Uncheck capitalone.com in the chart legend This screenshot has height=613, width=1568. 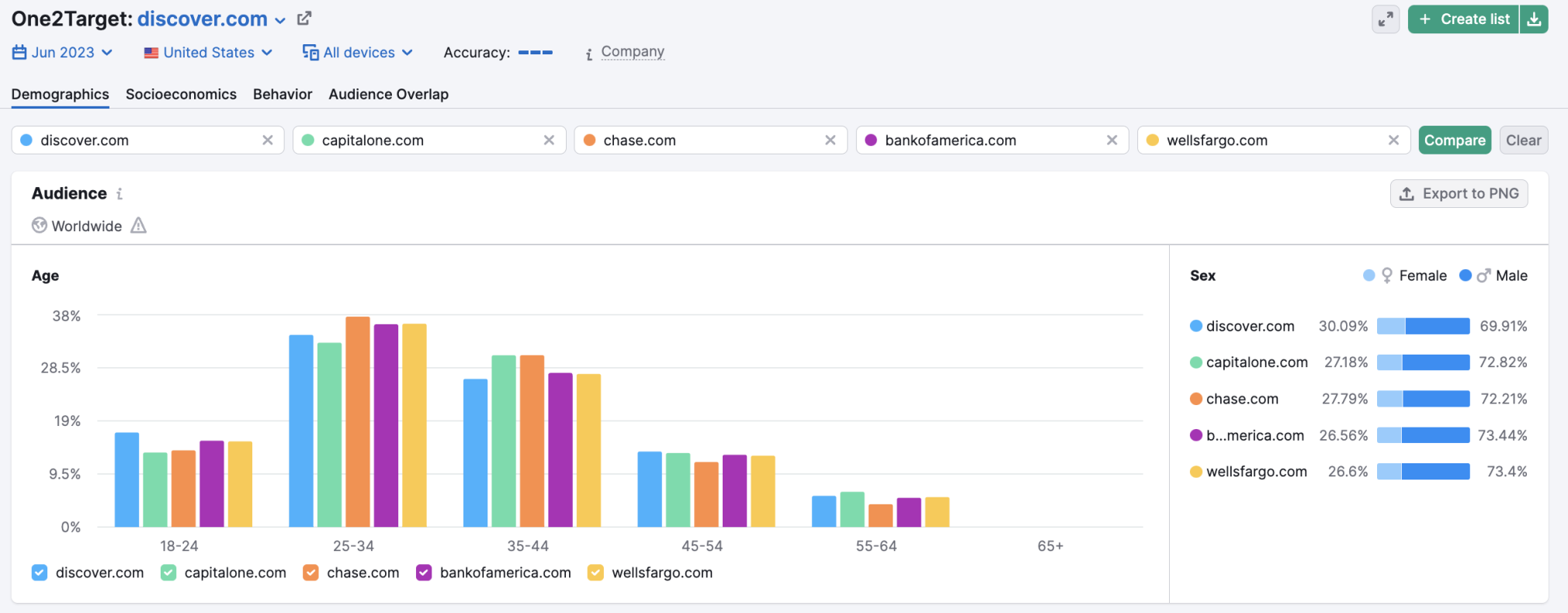coord(168,573)
